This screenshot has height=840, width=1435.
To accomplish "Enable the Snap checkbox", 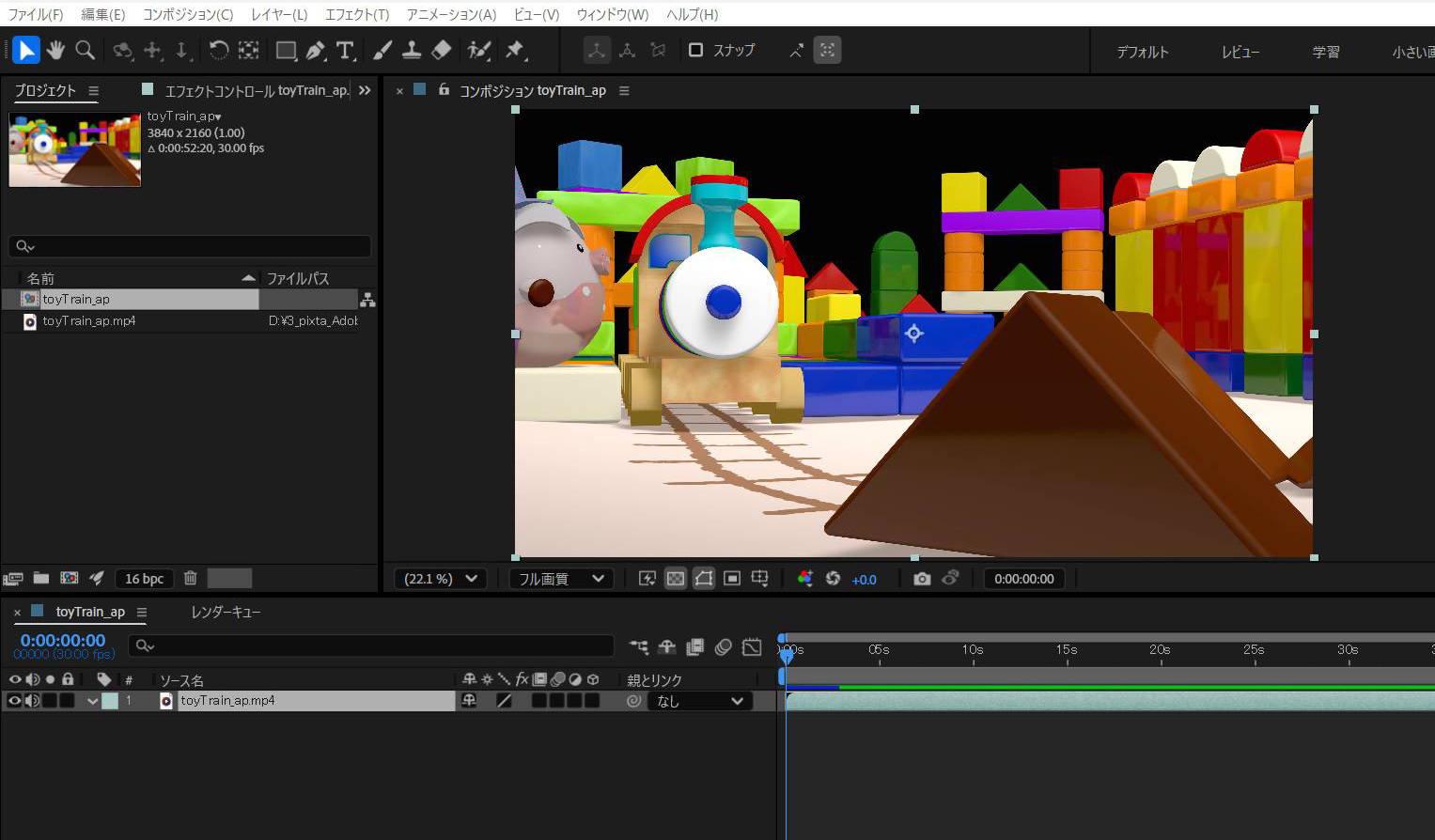I will [x=696, y=50].
